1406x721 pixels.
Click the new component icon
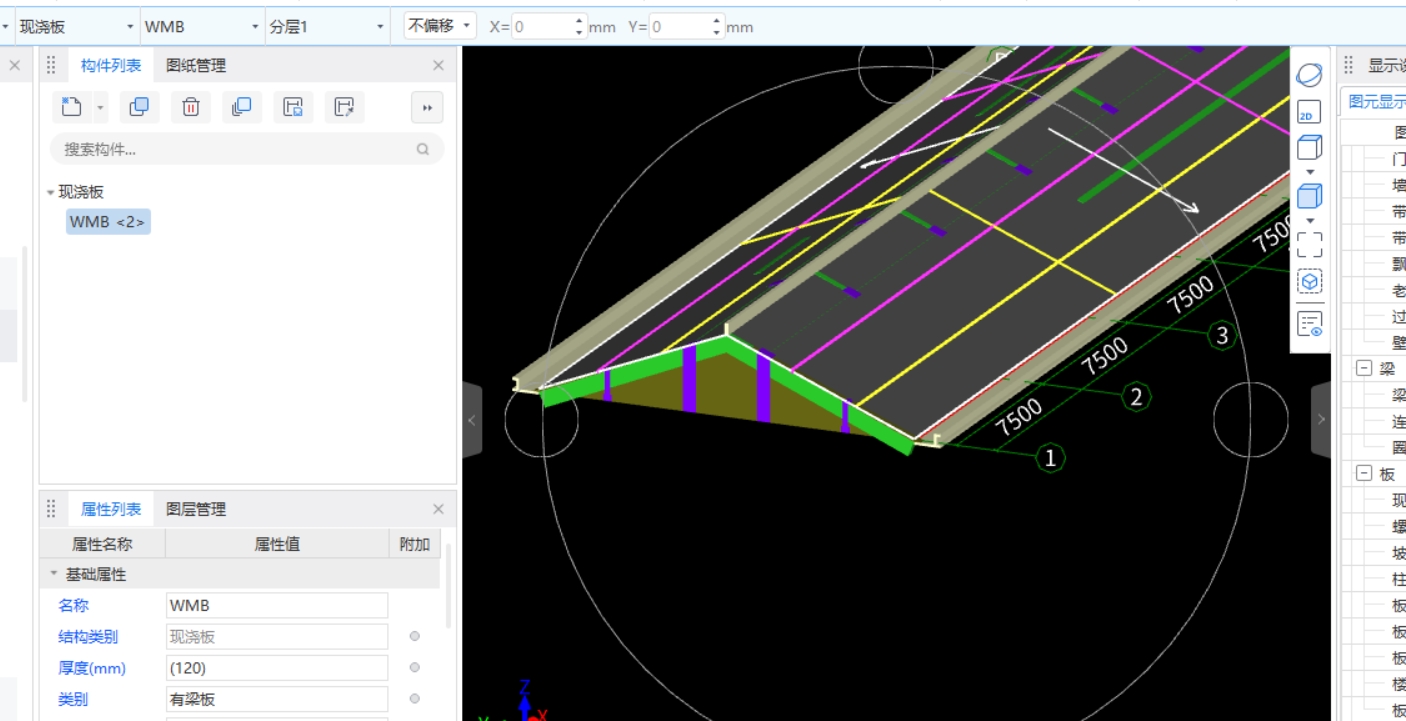pos(71,107)
